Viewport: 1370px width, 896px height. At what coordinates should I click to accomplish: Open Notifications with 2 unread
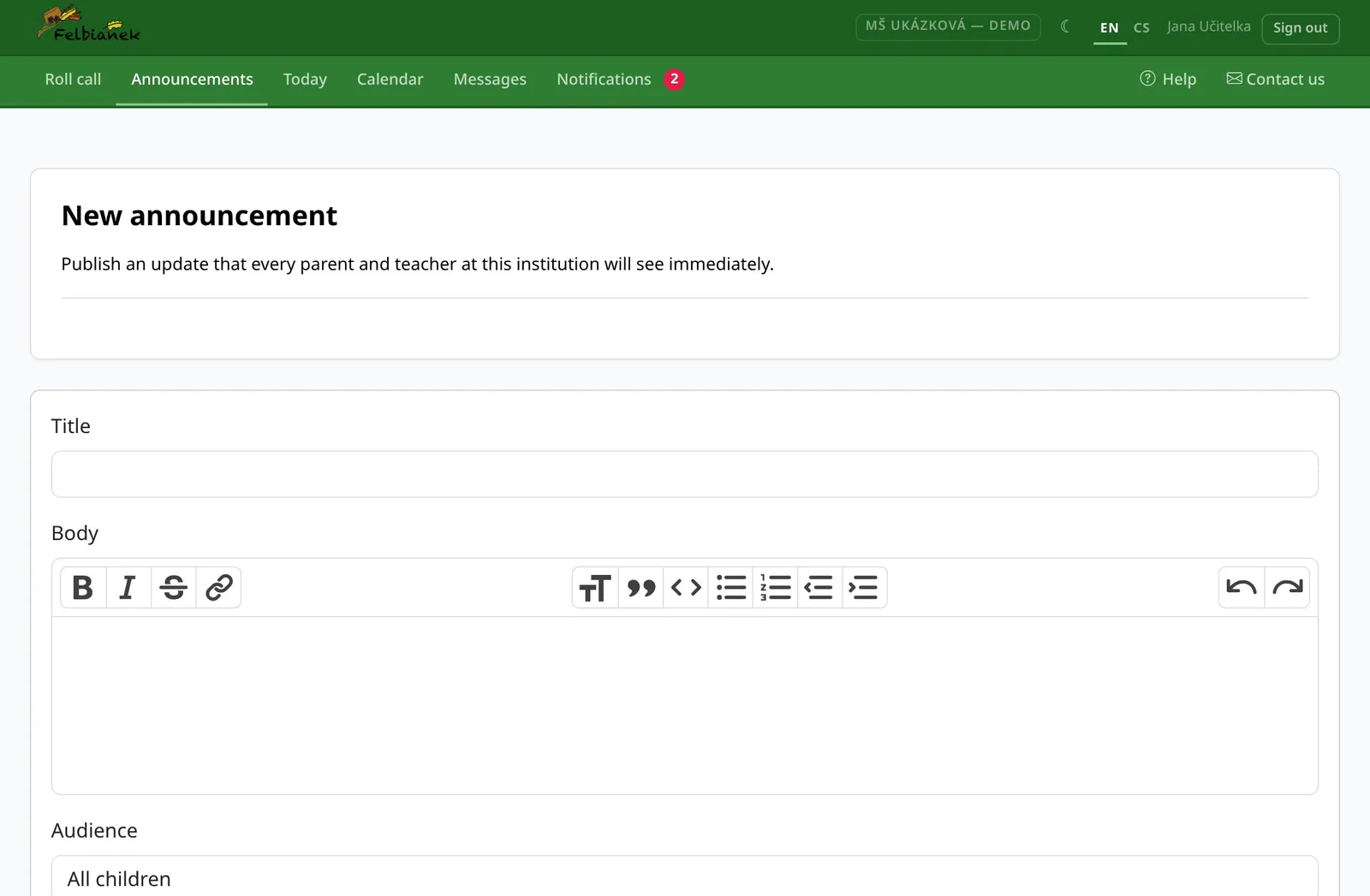620,80
